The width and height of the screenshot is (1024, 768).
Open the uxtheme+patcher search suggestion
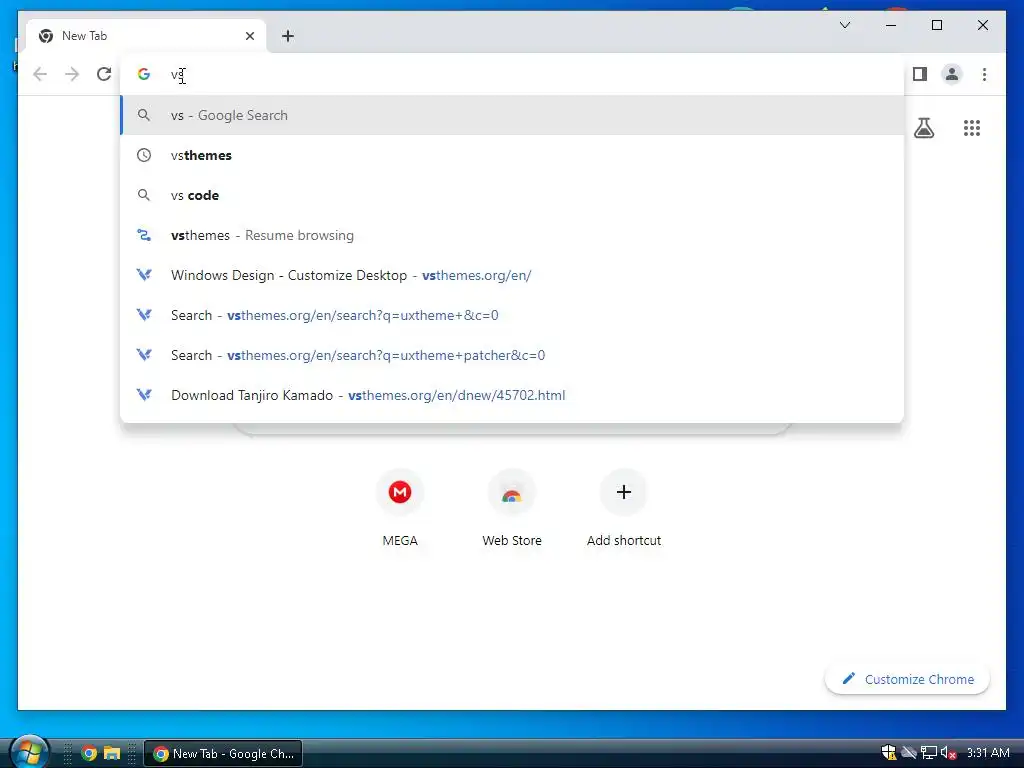[x=512, y=355]
